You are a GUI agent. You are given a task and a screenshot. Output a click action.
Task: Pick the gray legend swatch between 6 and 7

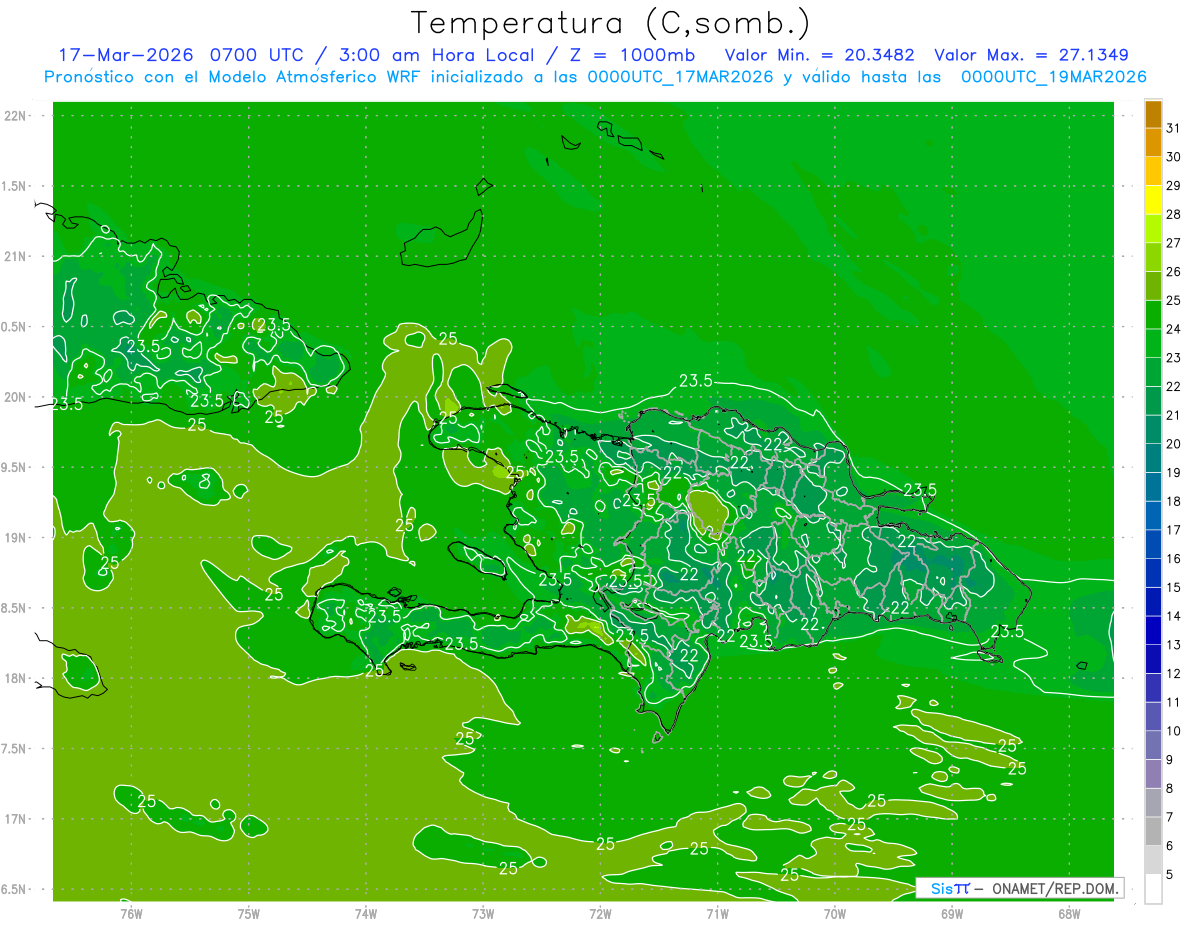click(x=1153, y=831)
